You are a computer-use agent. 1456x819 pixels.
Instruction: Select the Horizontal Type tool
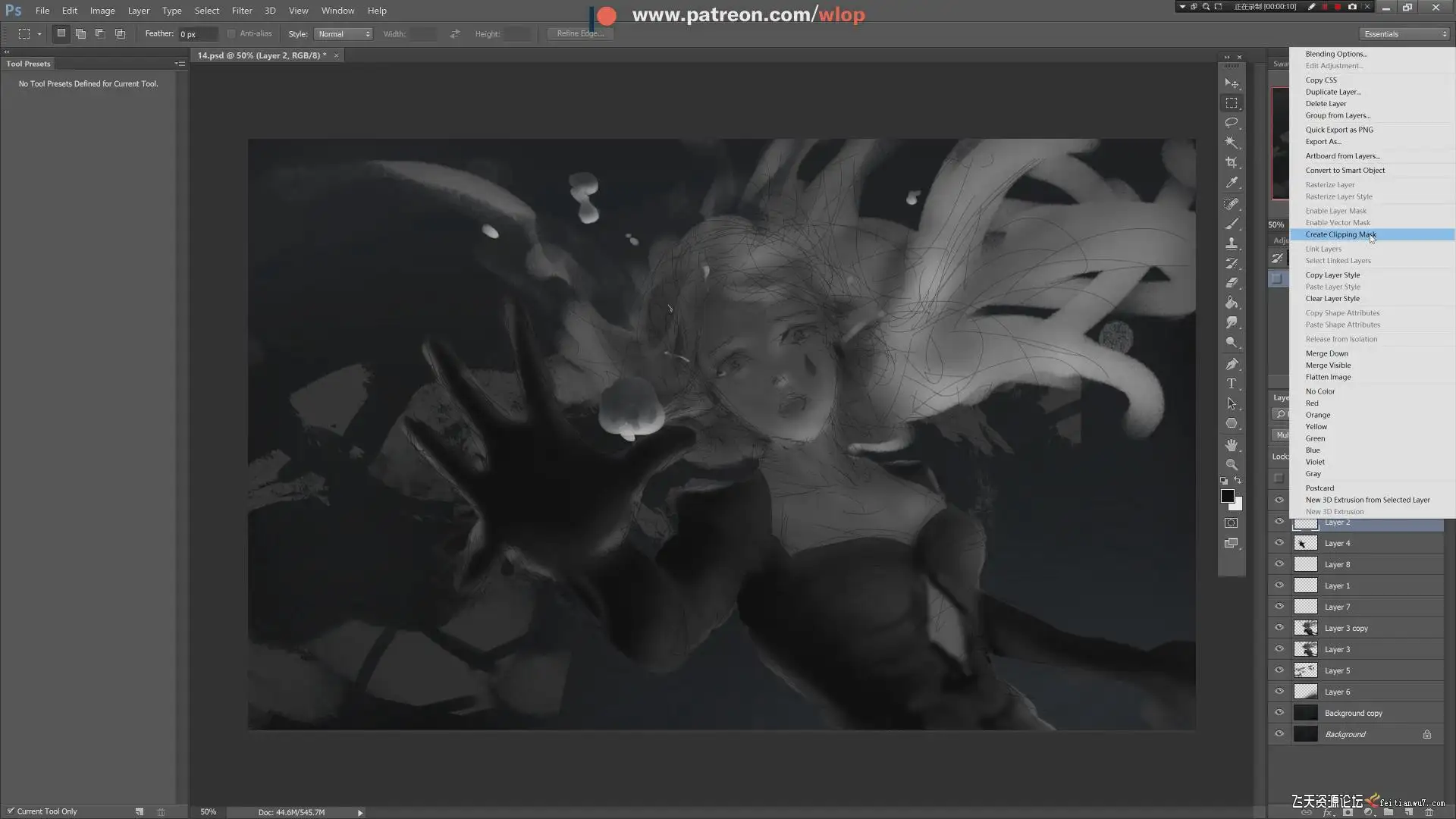click(x=1231, y=384)
